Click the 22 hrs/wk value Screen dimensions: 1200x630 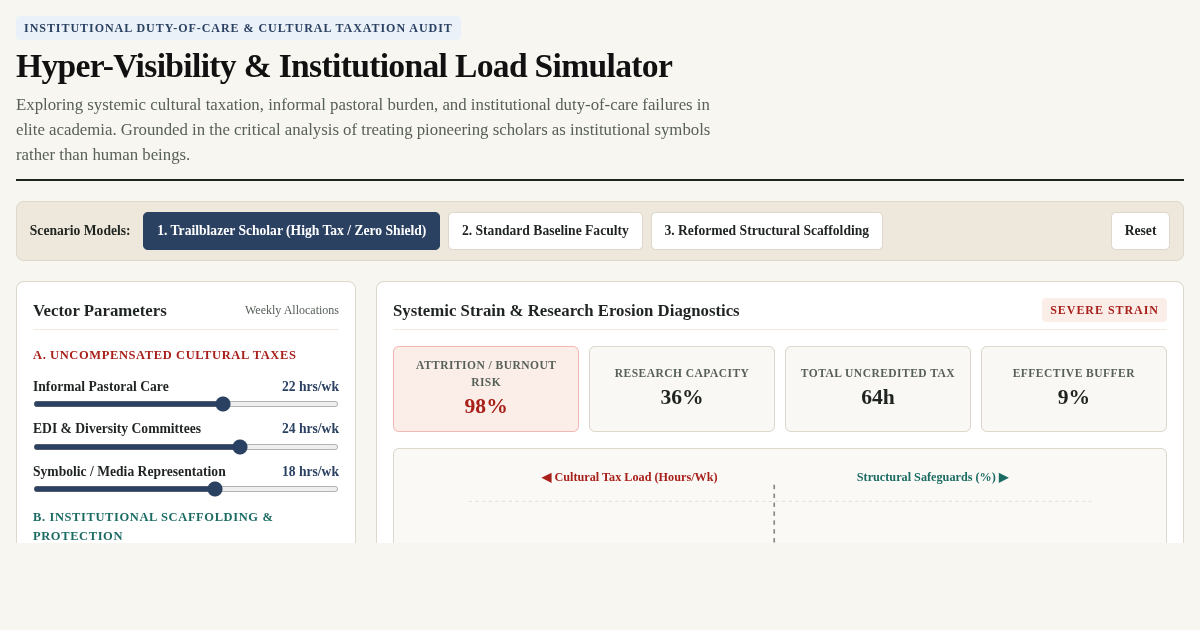310,387
